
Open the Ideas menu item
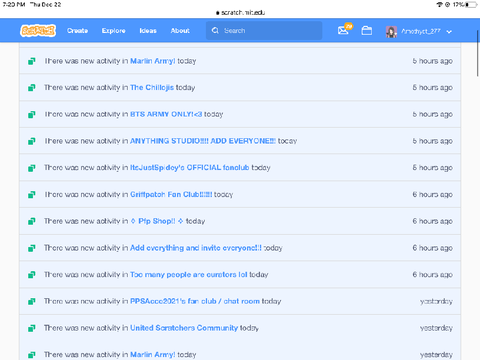click(x=148, y=31)
